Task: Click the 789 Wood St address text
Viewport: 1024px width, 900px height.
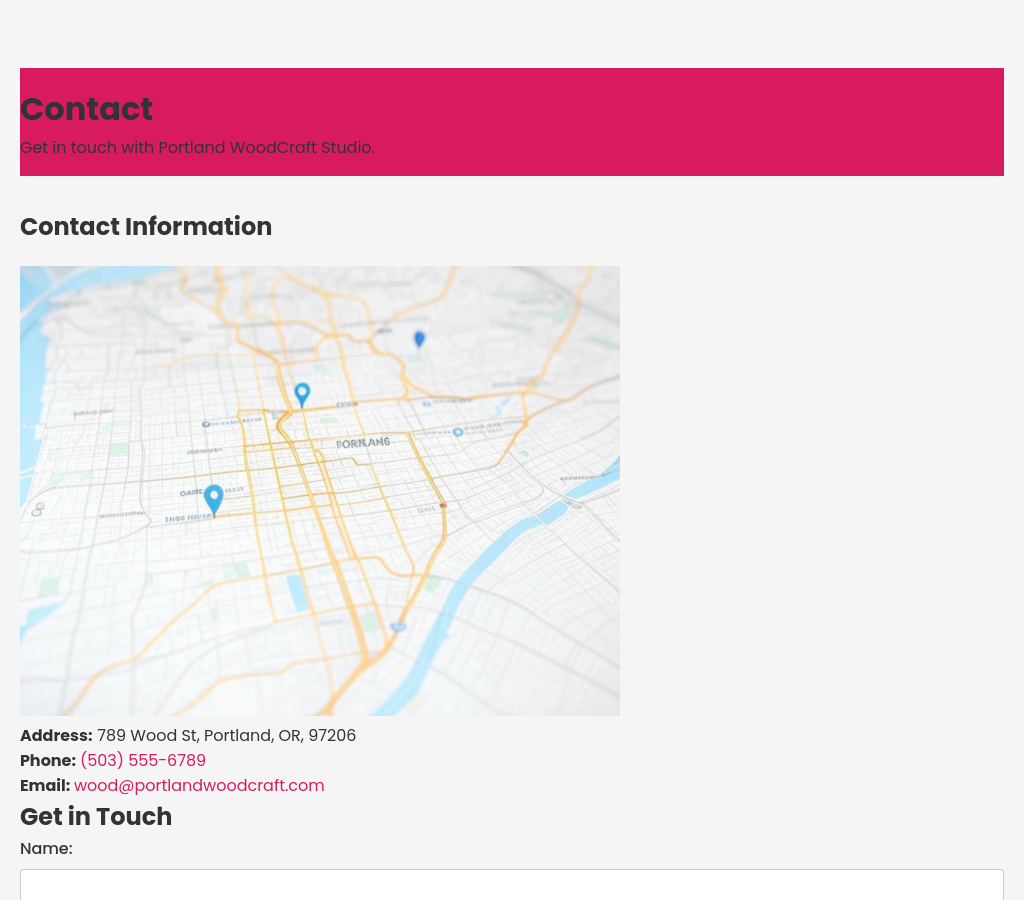Action: pyautogui.click(x=226, y=736)
